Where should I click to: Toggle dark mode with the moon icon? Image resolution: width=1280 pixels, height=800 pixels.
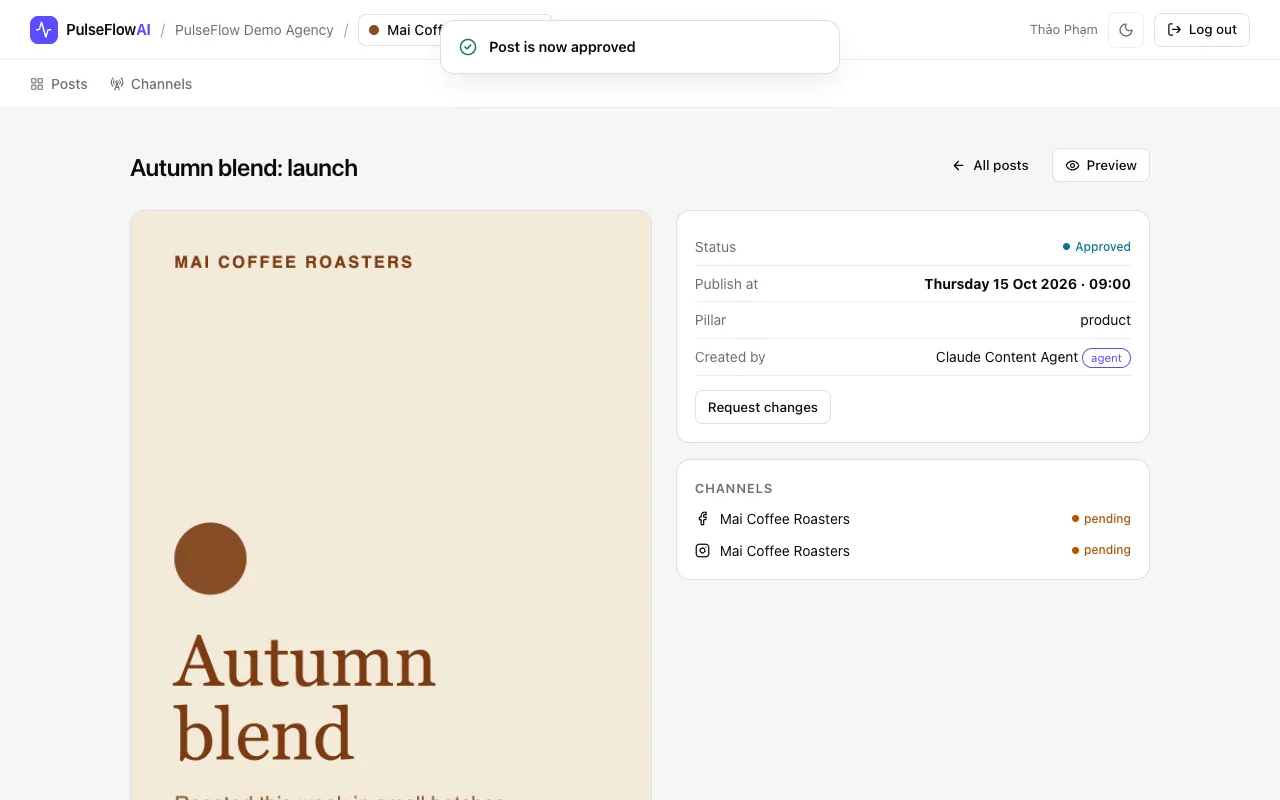point(1126,30)
